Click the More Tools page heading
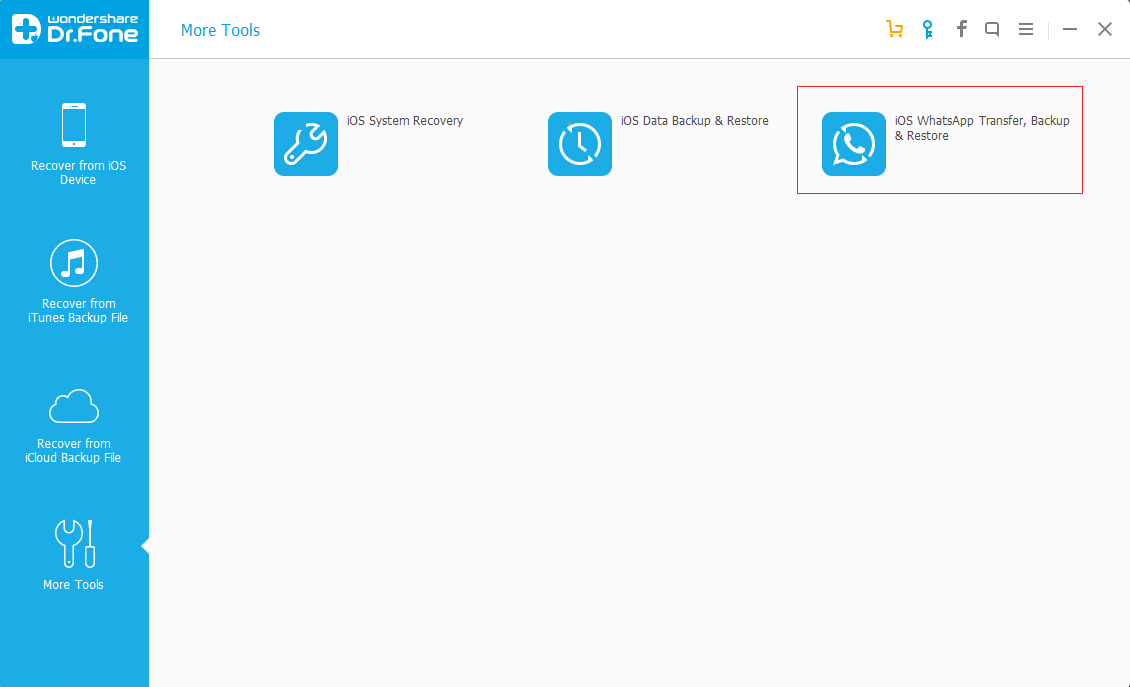 (x=220, y=30)
